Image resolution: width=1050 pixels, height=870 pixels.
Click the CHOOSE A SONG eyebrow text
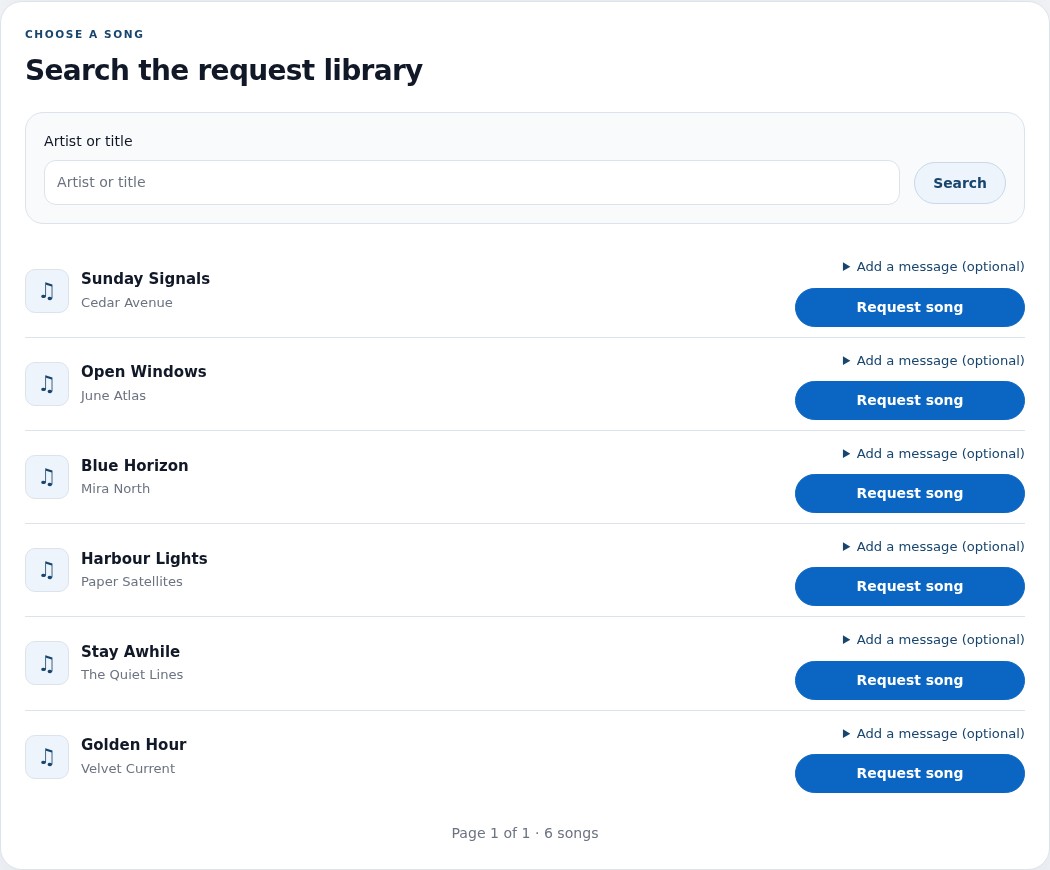tap(84, 34)
